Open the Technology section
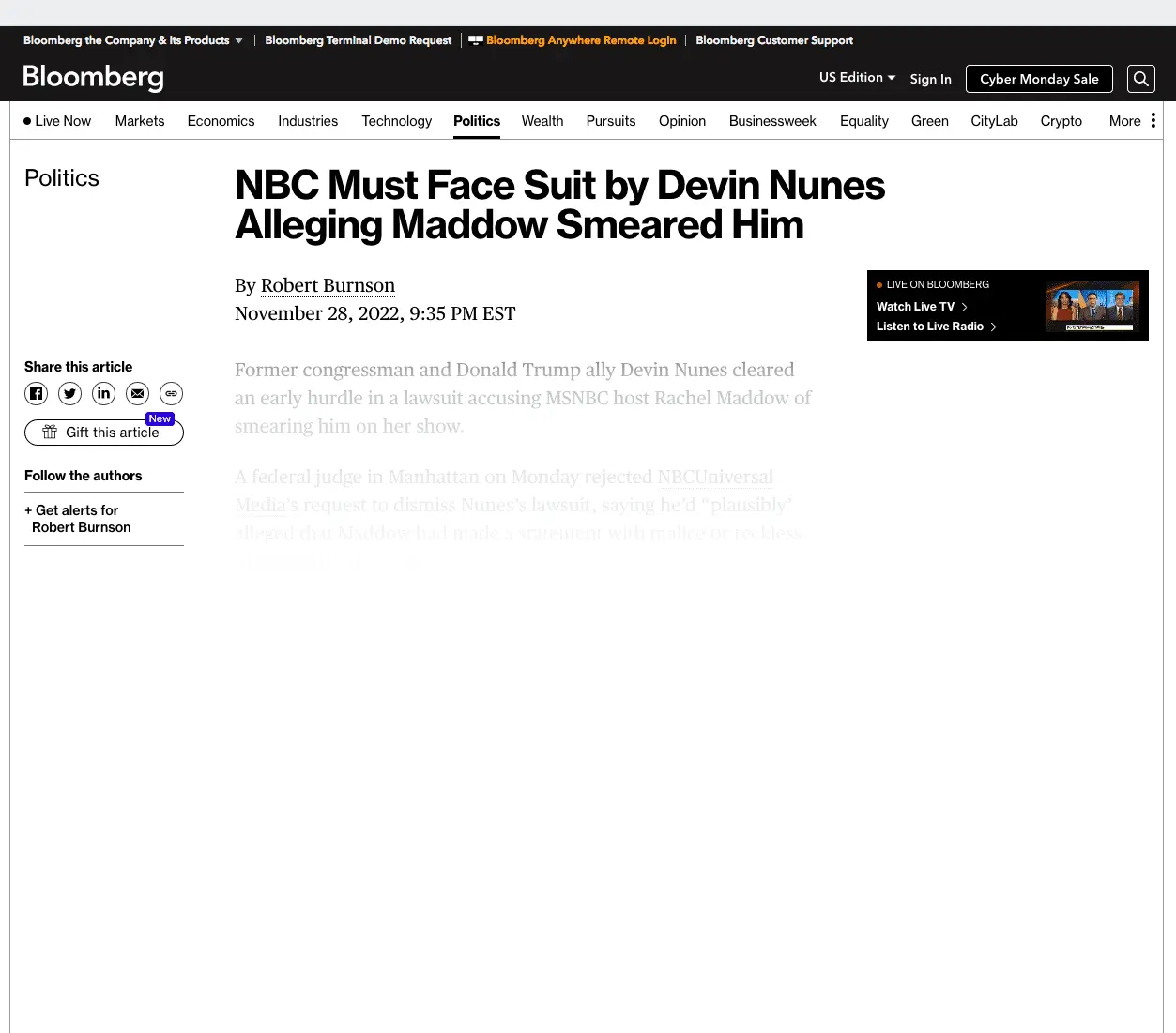Screen dimensions: 1176x1033 coord(396,121)
